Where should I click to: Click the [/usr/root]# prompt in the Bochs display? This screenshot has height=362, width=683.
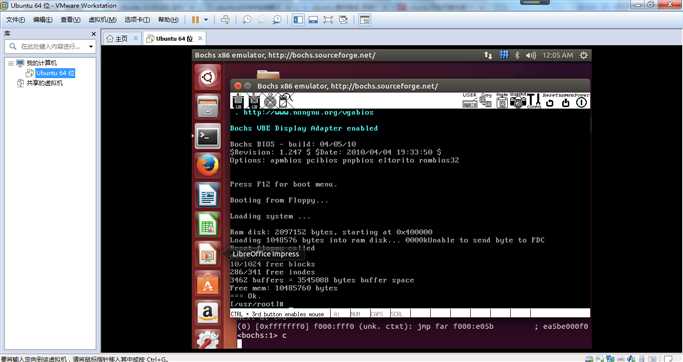257,304
